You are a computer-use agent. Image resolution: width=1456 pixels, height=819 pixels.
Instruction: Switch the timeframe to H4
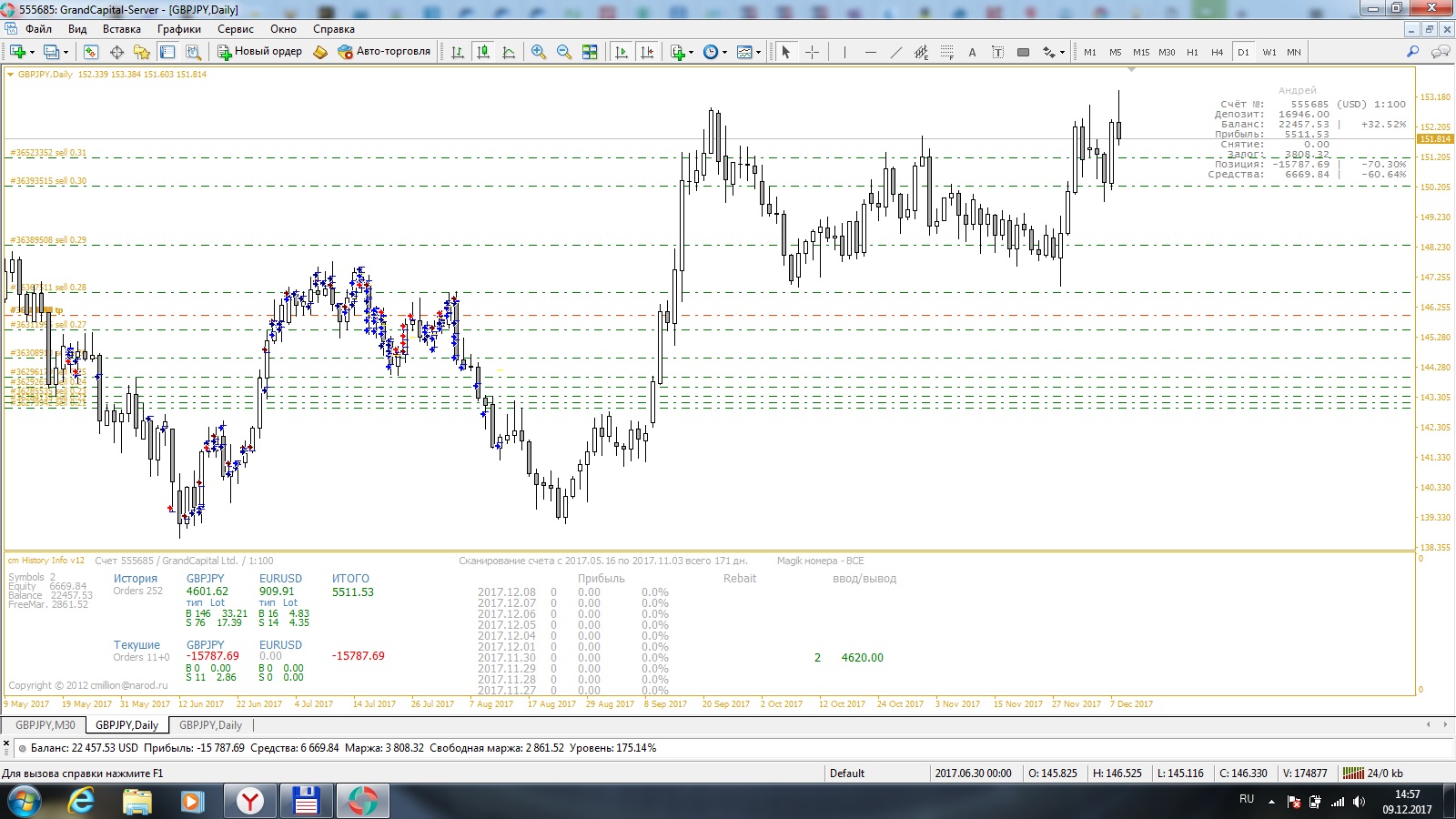pyautogui.click(x=1217, y=52)
